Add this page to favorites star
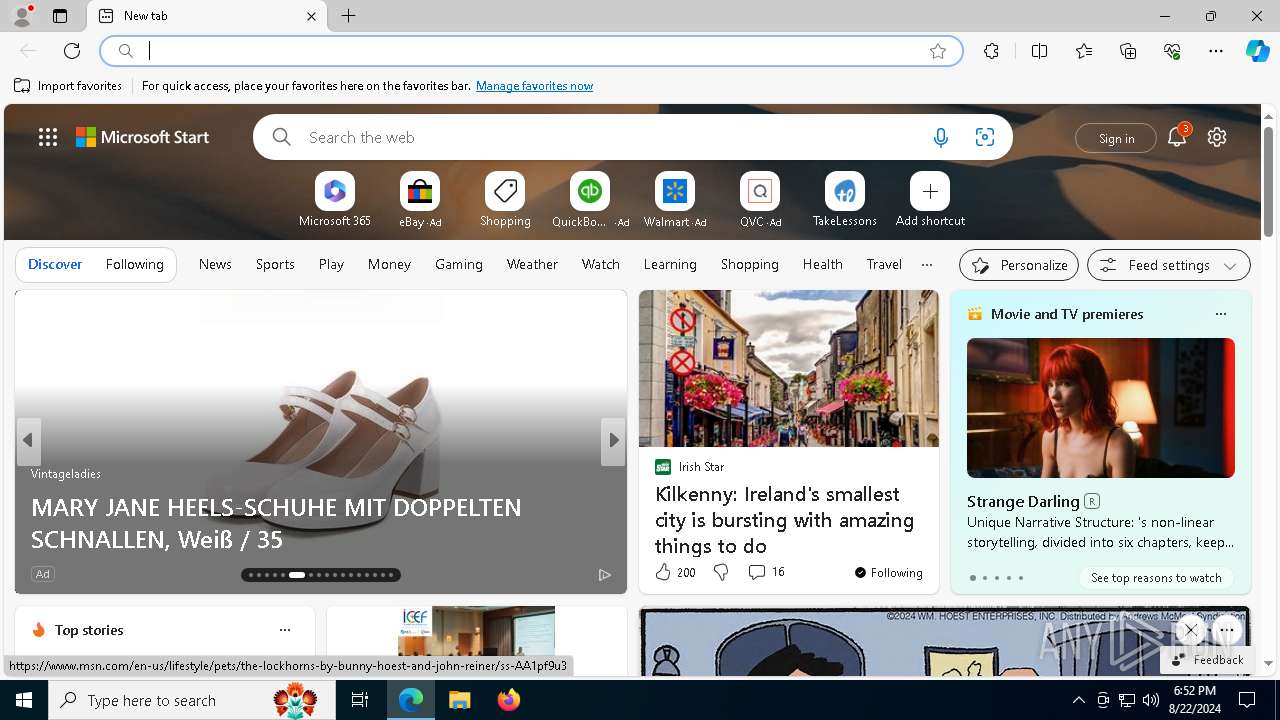The image size is (1280, 720). (x=938, y=51)
